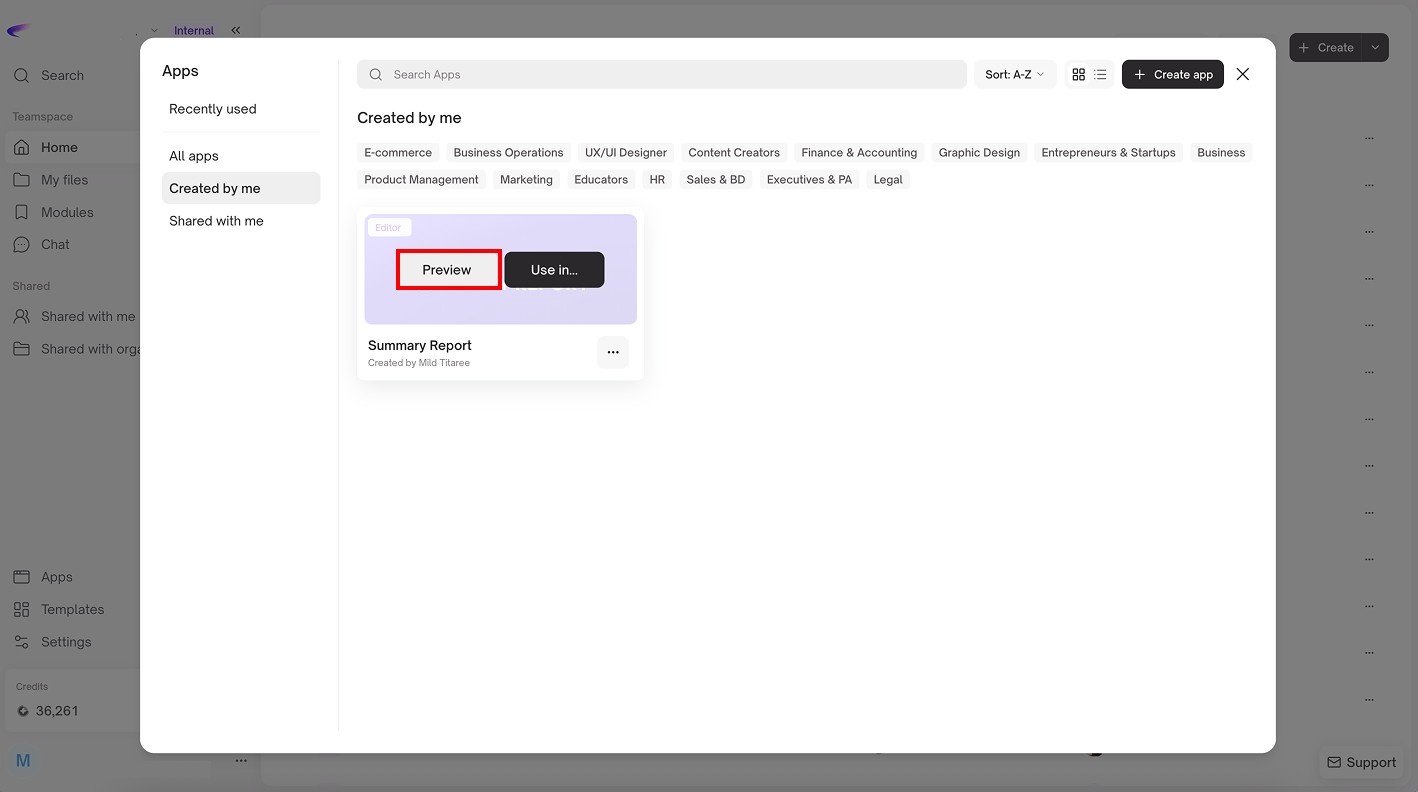Show All apps list
Image resolution: width=1418 pixels, height=792 pixels.
193,156
